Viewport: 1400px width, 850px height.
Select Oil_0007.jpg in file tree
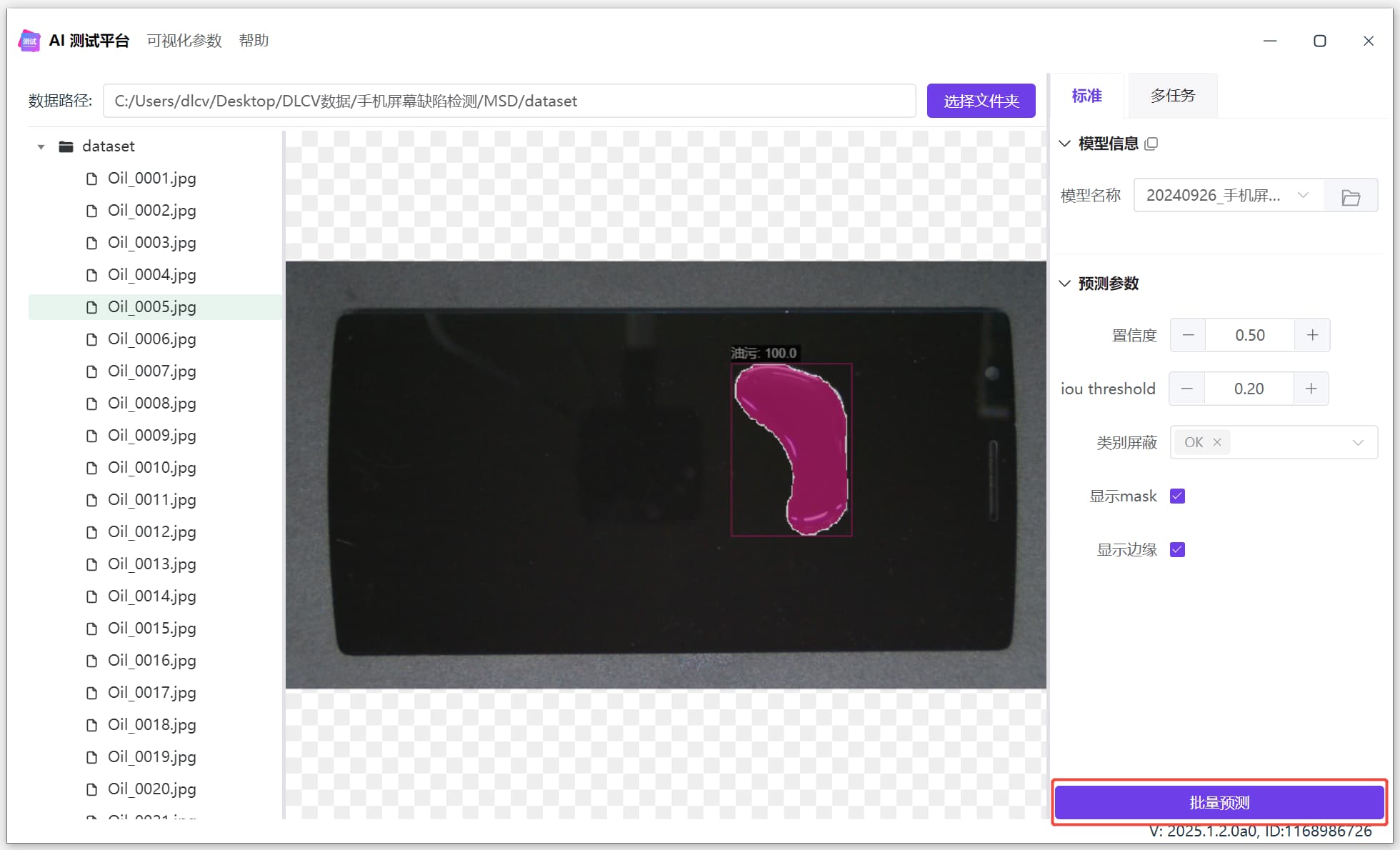click(x=151, y=371)
